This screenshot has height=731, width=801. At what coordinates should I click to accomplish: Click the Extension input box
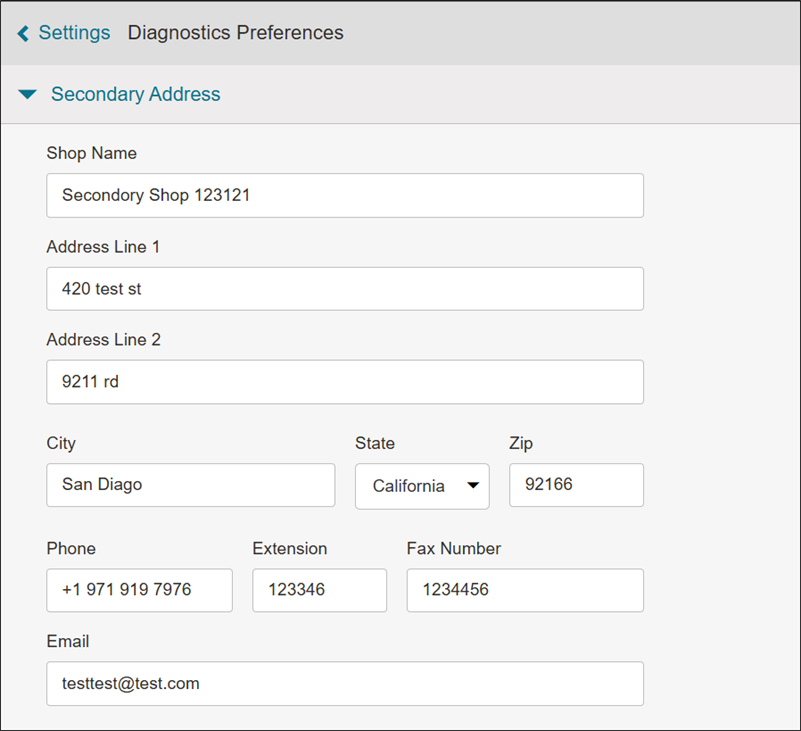[319, 590]
